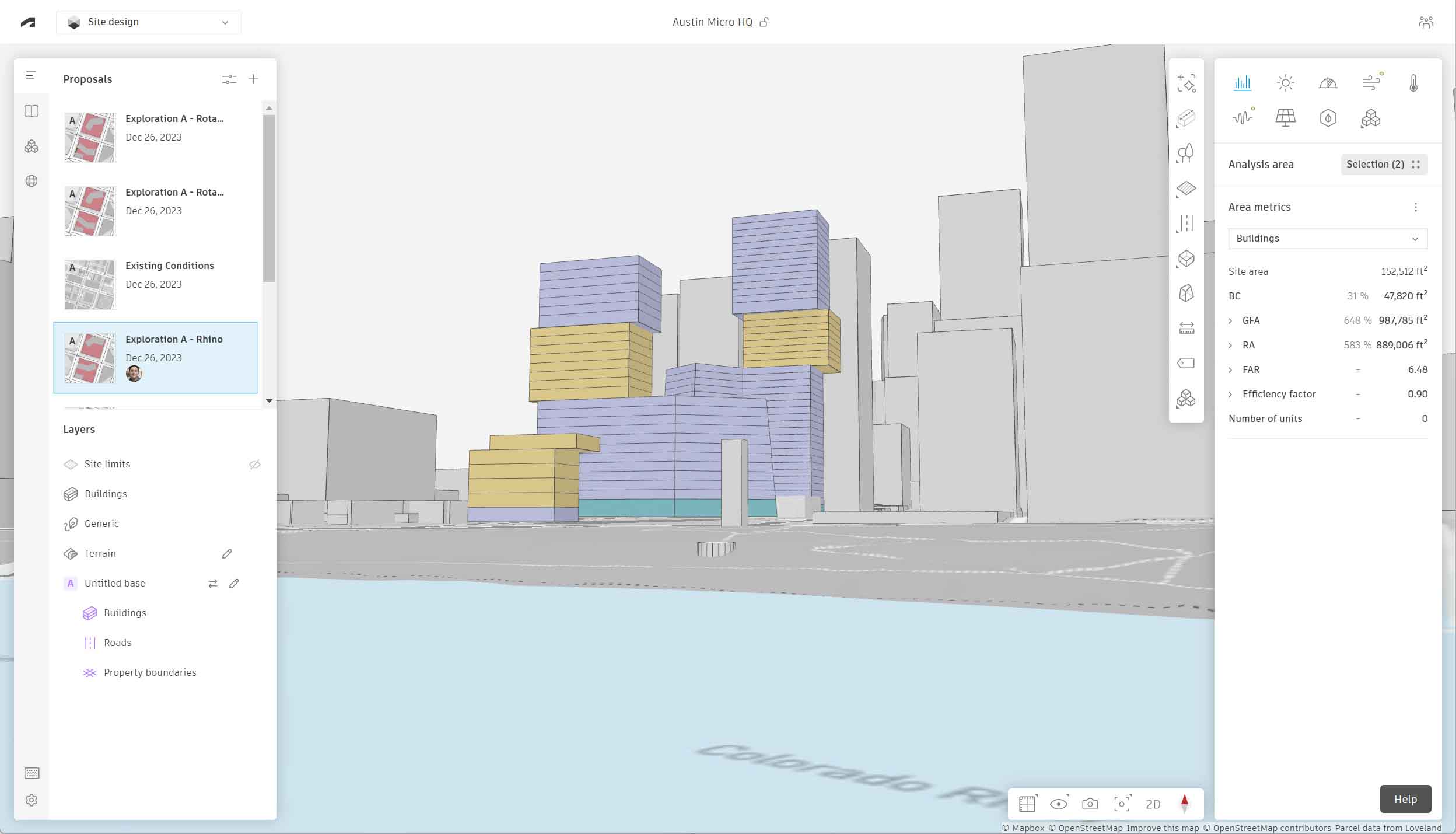This screenshot has width=1456, height=834.
Task: Select the Microclimate thermometer analysis
Action: click(x=1413, y=83)
